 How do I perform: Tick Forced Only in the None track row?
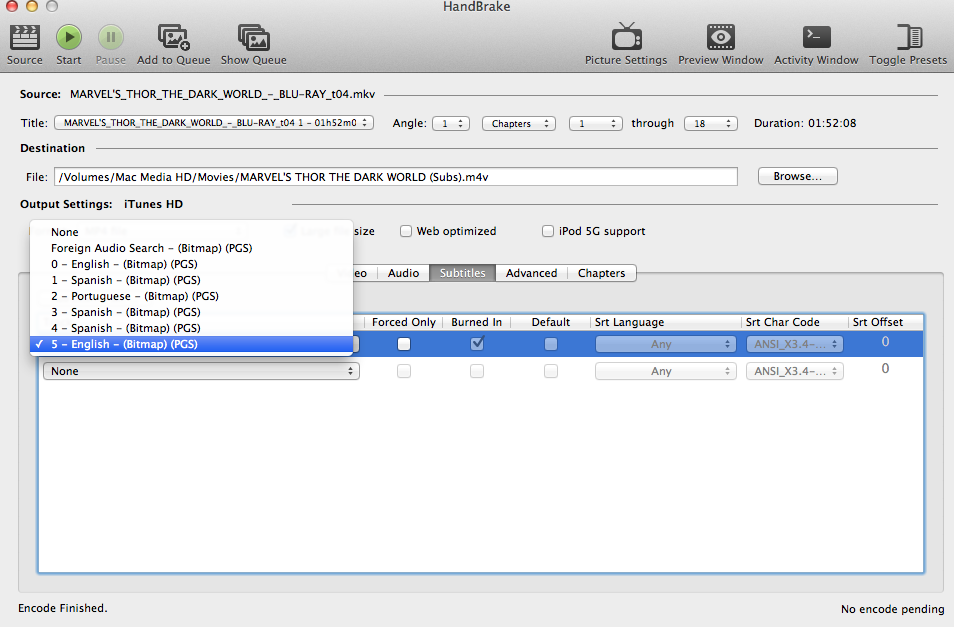pyautogui.click(x=404, y=371)
